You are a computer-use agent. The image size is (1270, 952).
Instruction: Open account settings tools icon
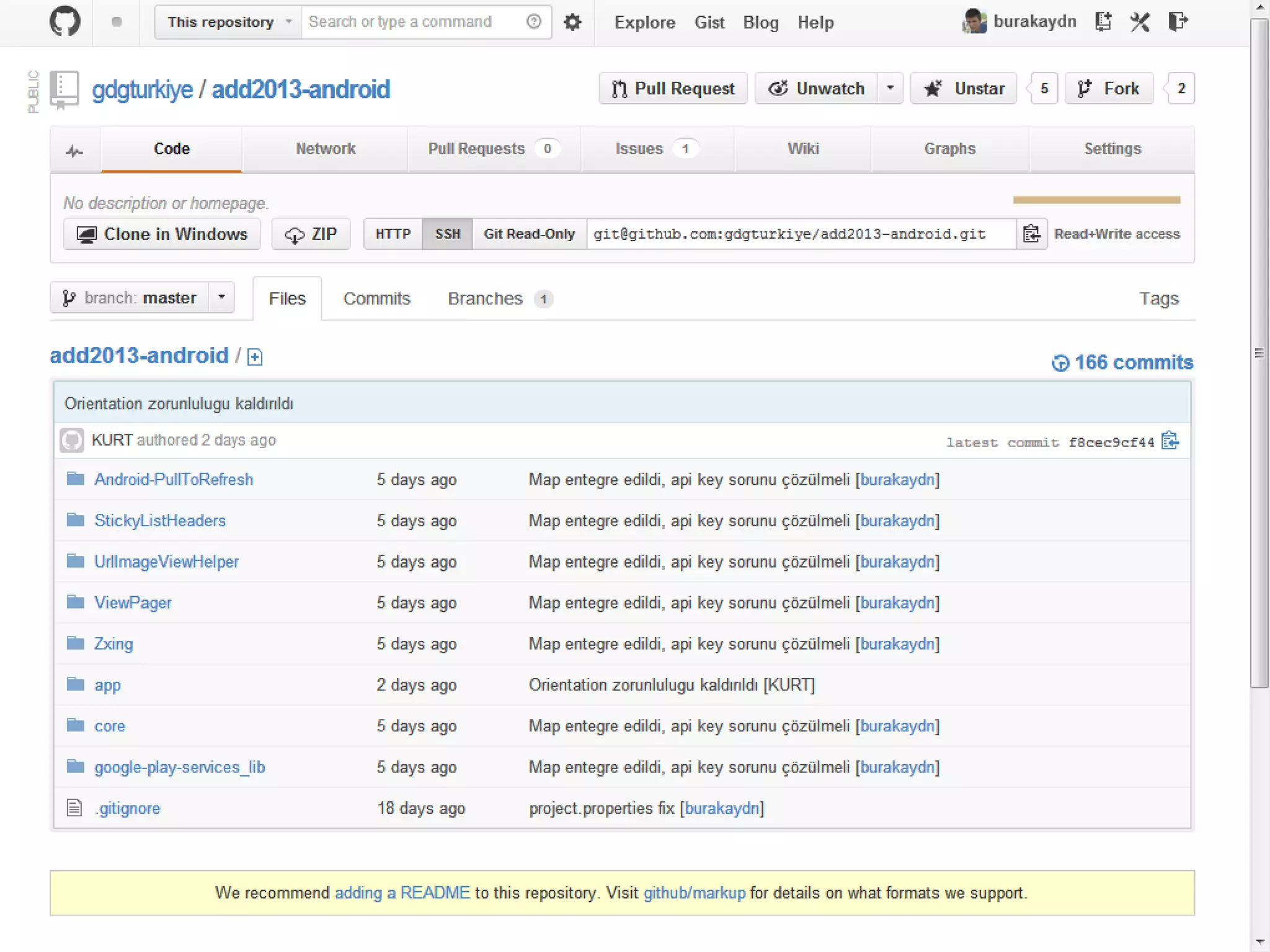[x=1140, y=22]
